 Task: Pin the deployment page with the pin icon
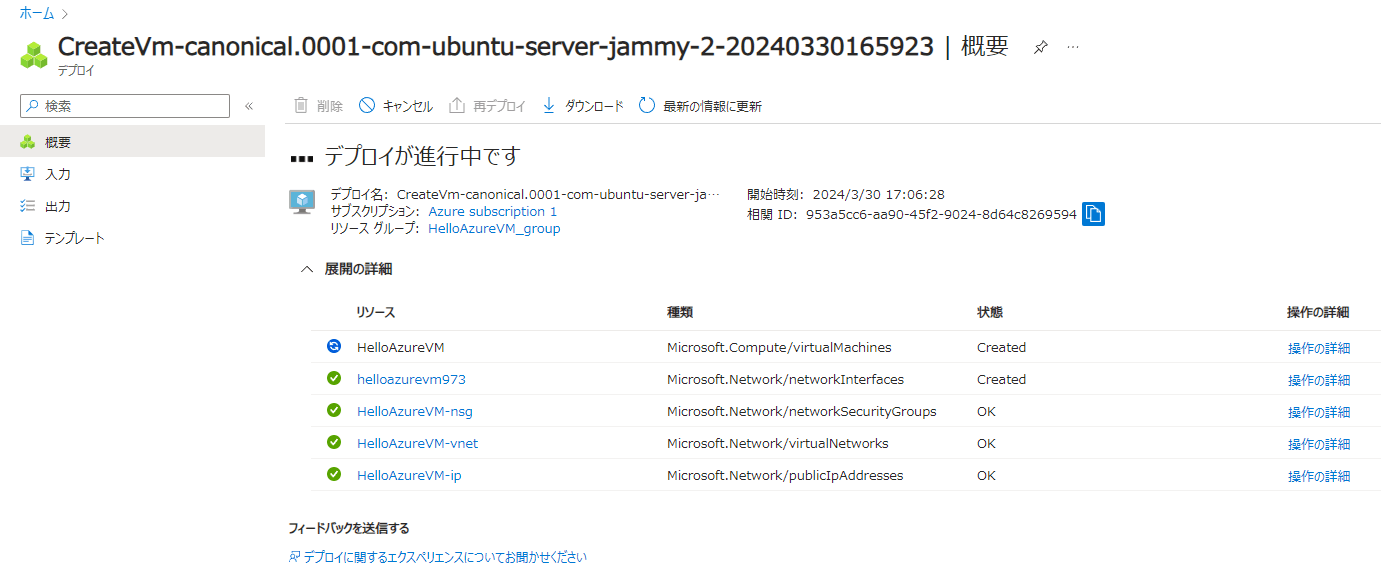[1040, 47]
